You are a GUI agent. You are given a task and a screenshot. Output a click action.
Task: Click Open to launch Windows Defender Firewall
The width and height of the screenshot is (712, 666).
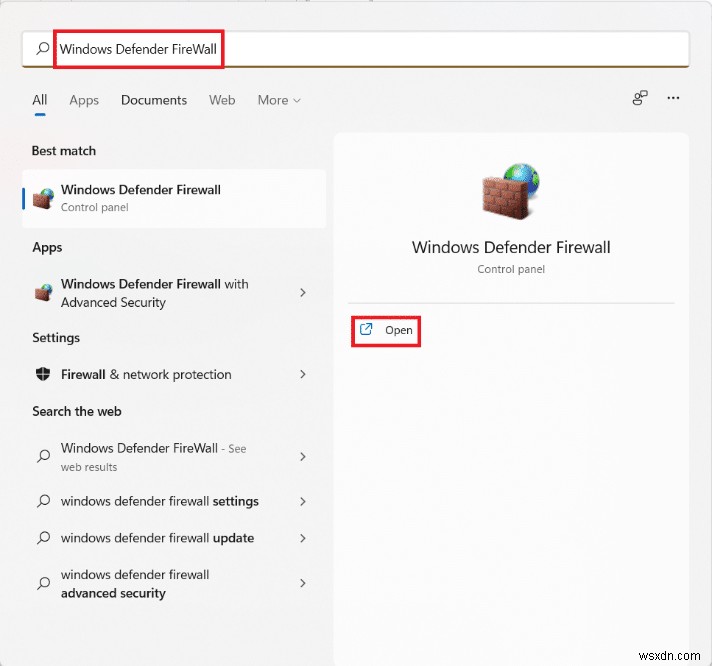coord(398,330)
